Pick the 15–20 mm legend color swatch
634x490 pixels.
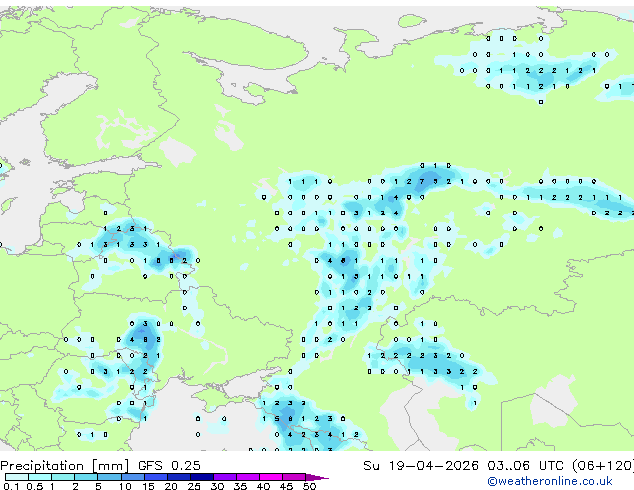point(155,477)
